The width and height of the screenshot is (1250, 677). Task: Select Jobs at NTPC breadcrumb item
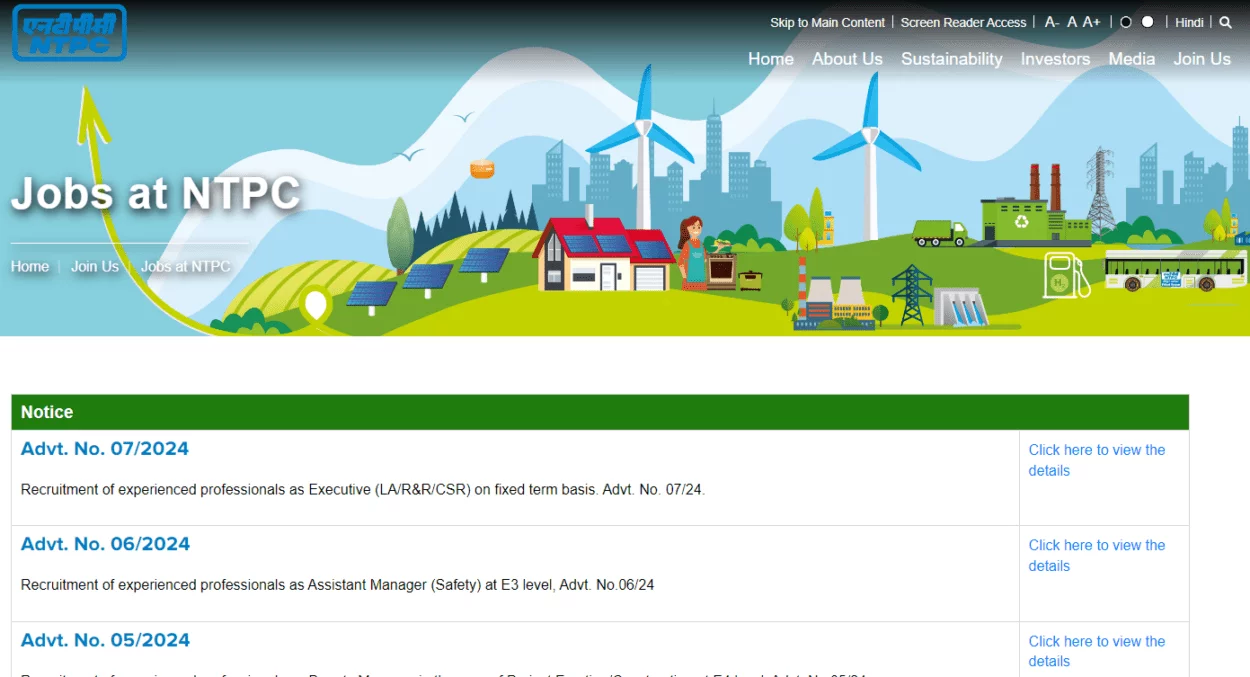pyautogui.click(x=186, y=266)
